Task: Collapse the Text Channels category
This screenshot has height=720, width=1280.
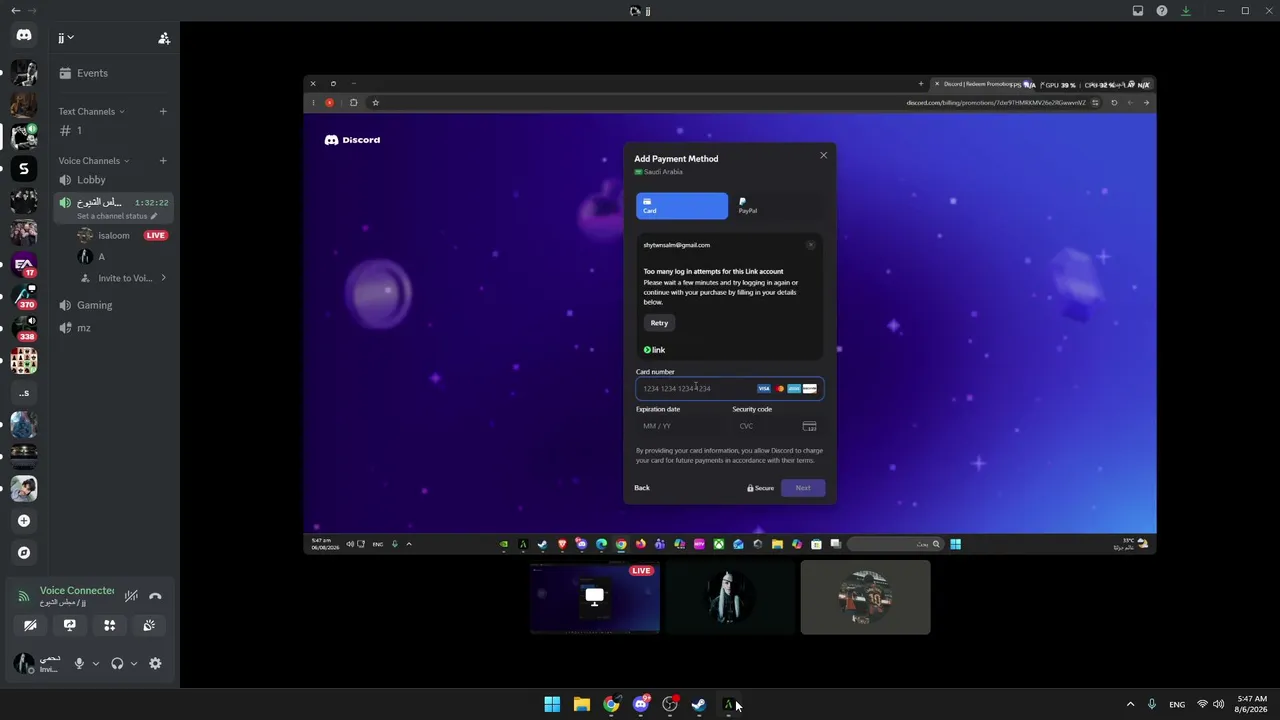Action: pos(91,111)
